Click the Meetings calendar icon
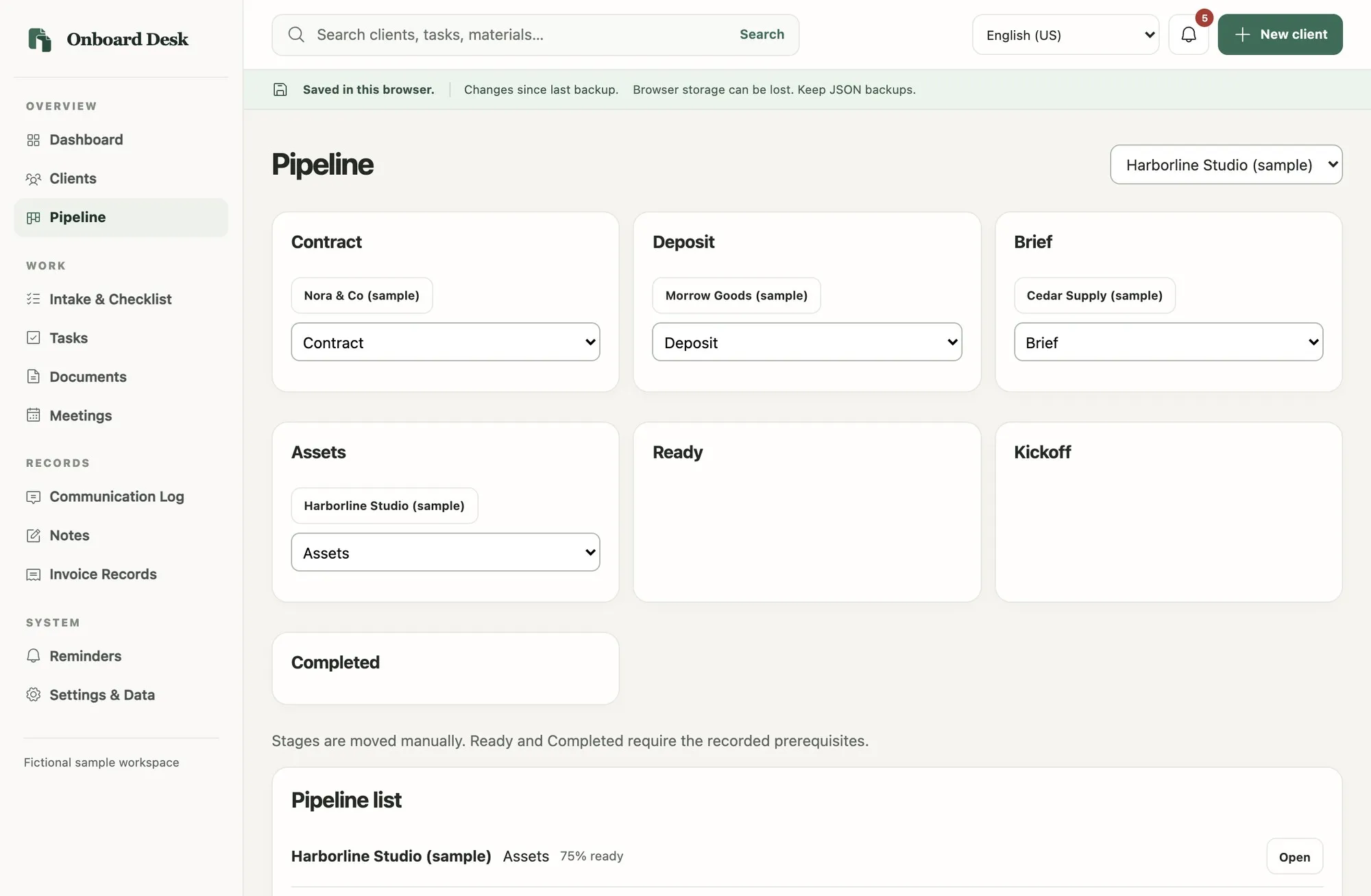 pyautogui.click(x=33, y=415)
